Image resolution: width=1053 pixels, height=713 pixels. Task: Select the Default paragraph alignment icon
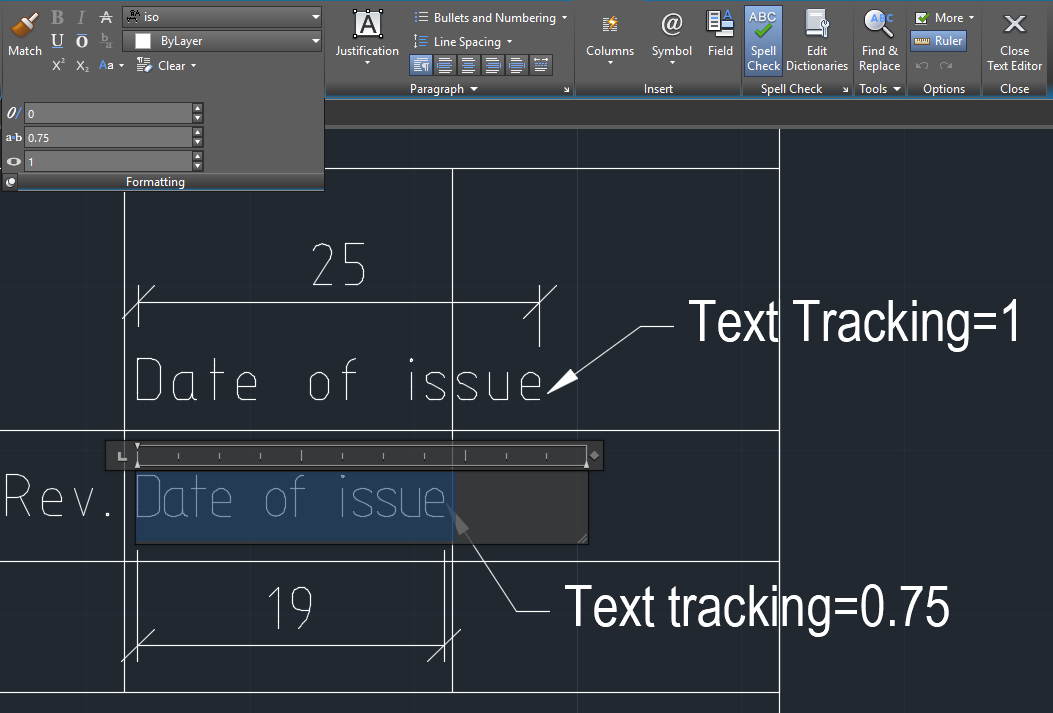coord(421,65)
